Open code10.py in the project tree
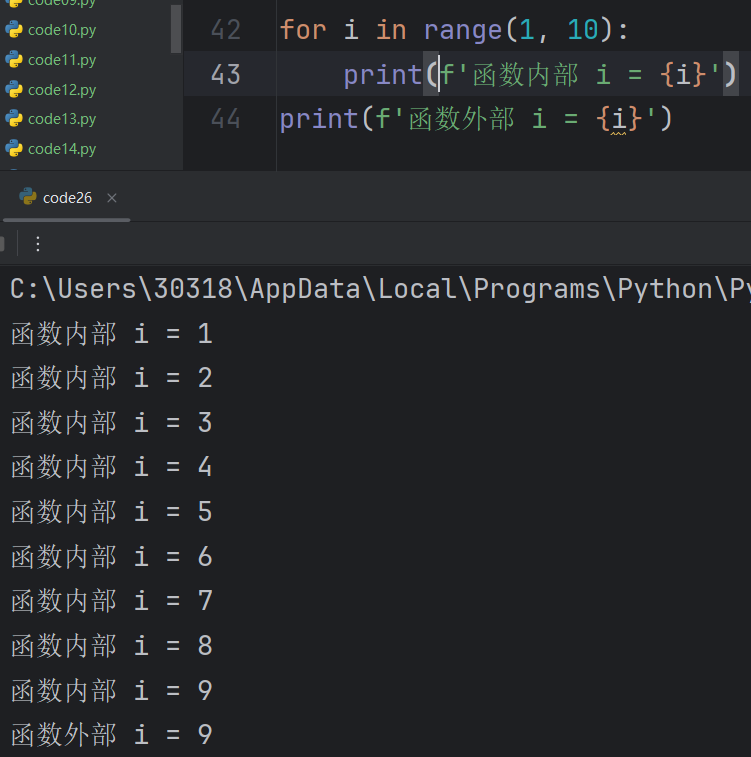The image size is (751, 757). tap(62, 30)
